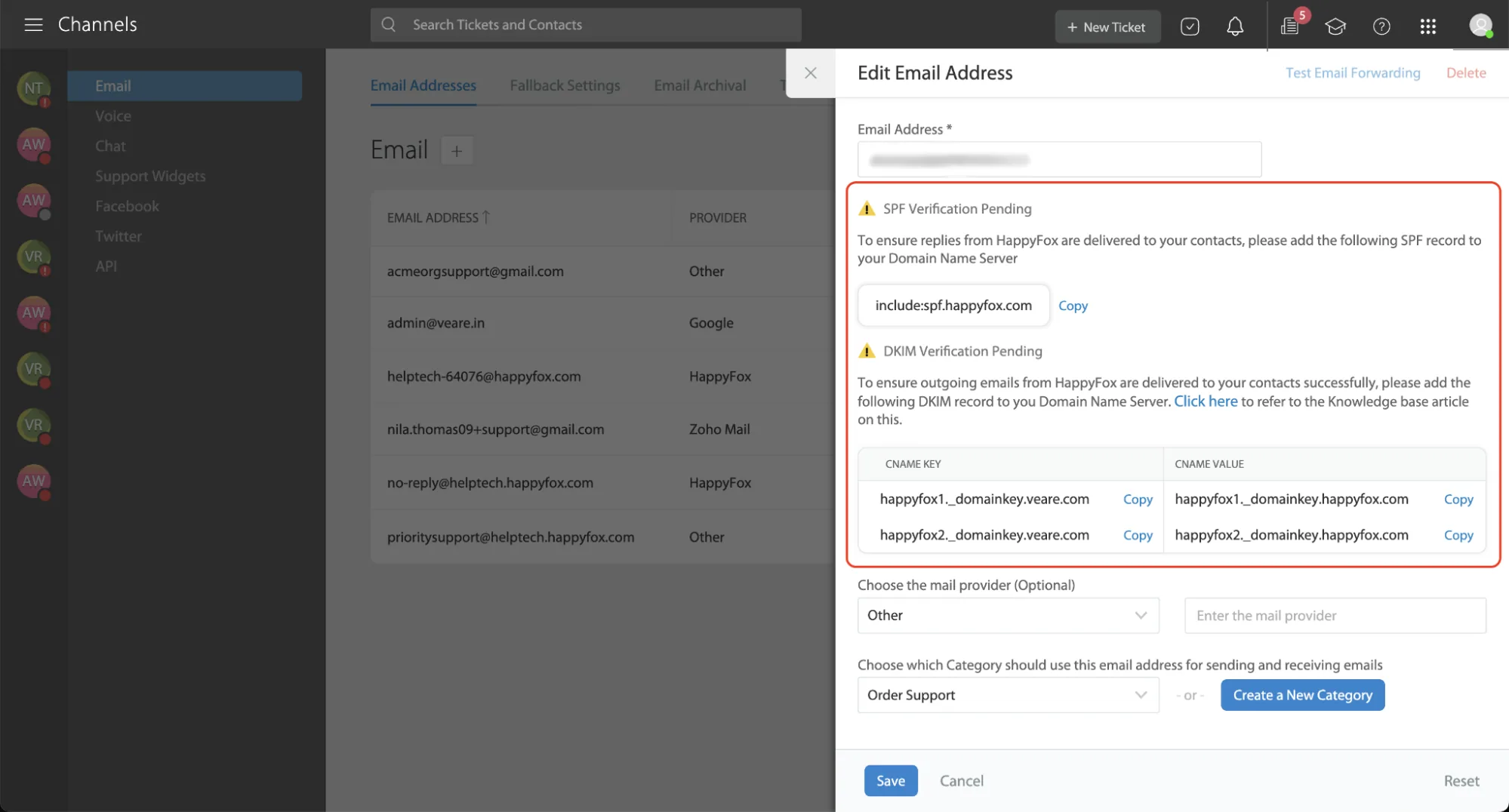1509x812 pixels.
Task: Open the pending tickets icon with badge
Action: coord(1290,26)
